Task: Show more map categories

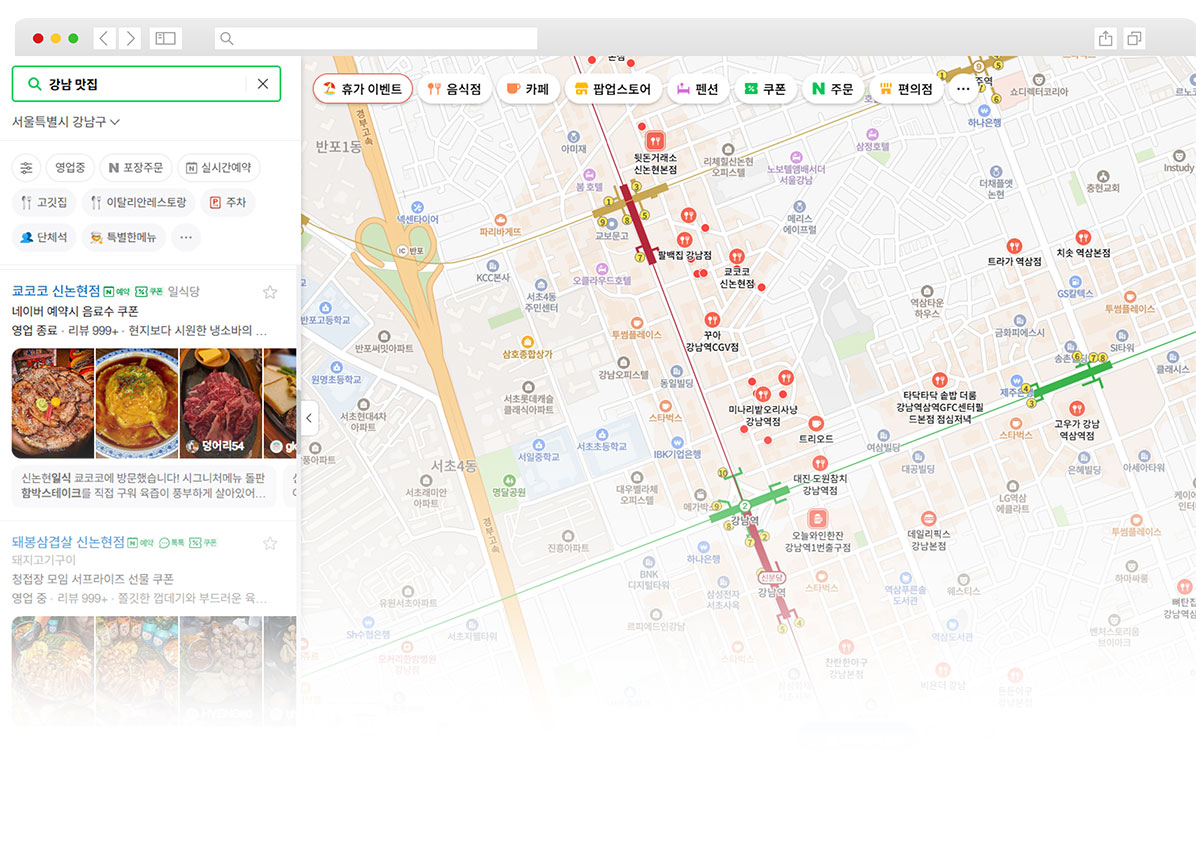Action: tap(963, 89)
